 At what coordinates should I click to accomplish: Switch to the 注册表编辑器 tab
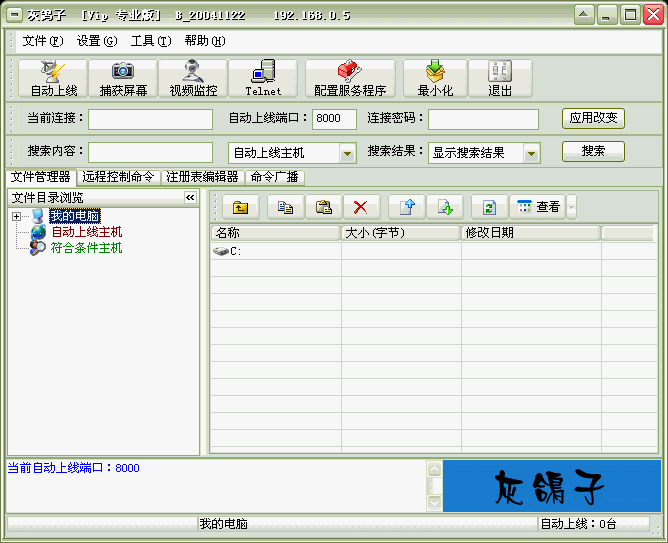tap(203, 177)
